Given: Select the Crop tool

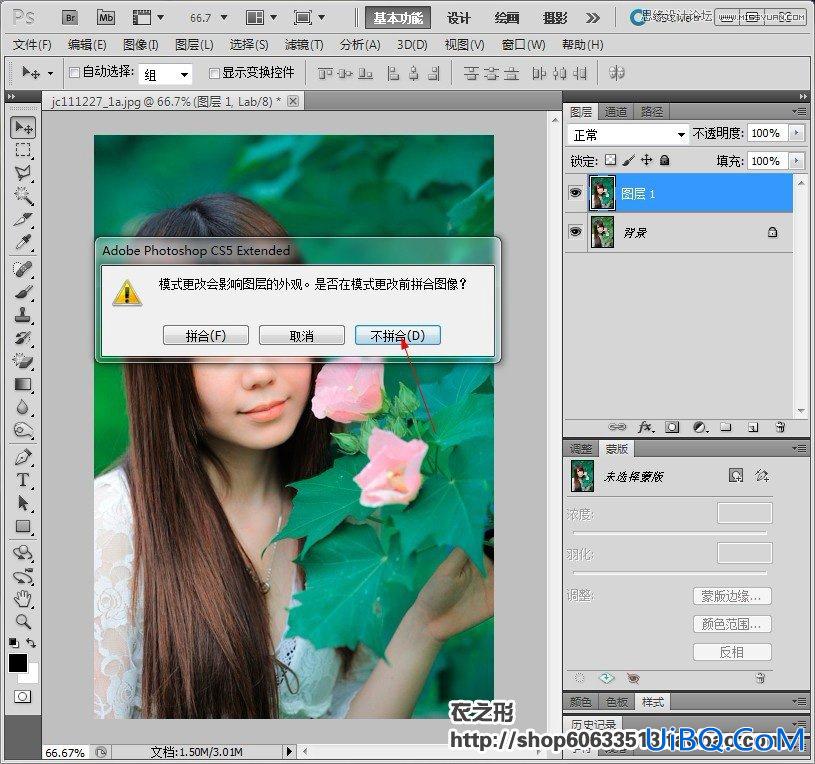Looking at the screenshot, I should point(23,219).
